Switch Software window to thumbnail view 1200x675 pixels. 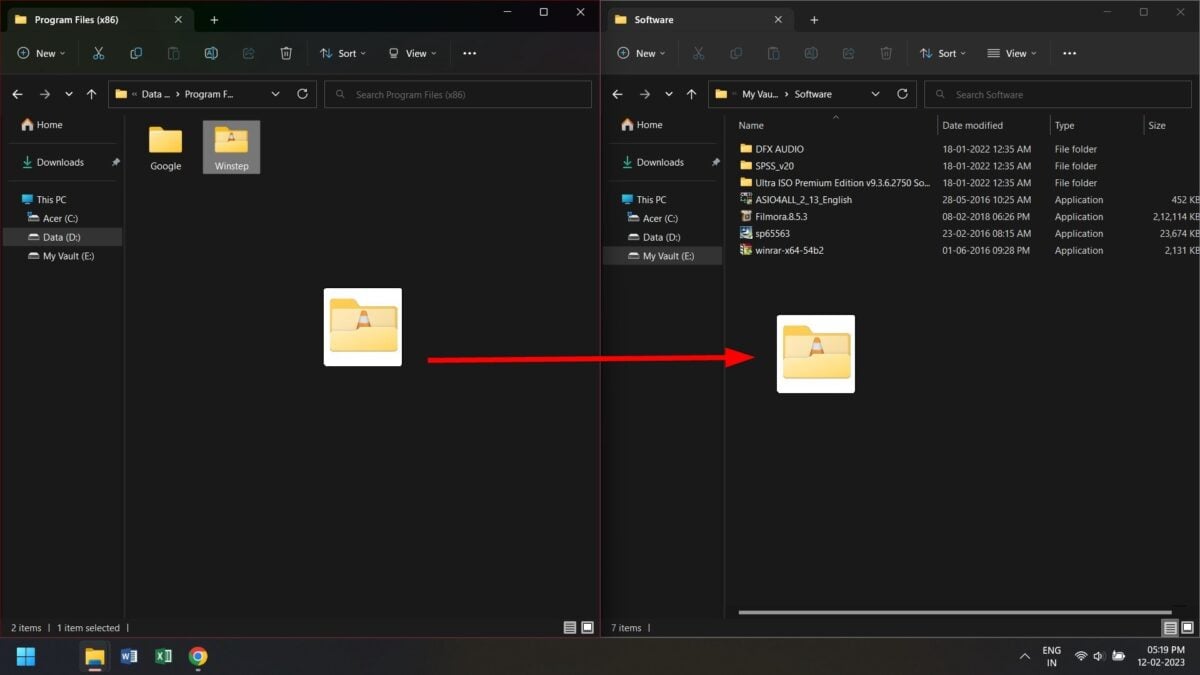1186,627
